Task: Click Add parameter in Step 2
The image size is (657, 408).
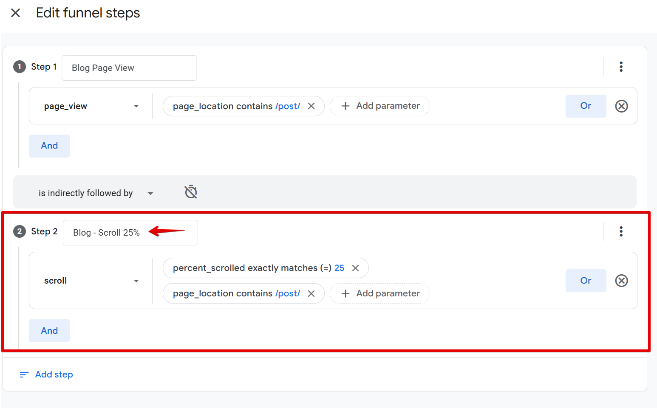Action: [380, 293]
